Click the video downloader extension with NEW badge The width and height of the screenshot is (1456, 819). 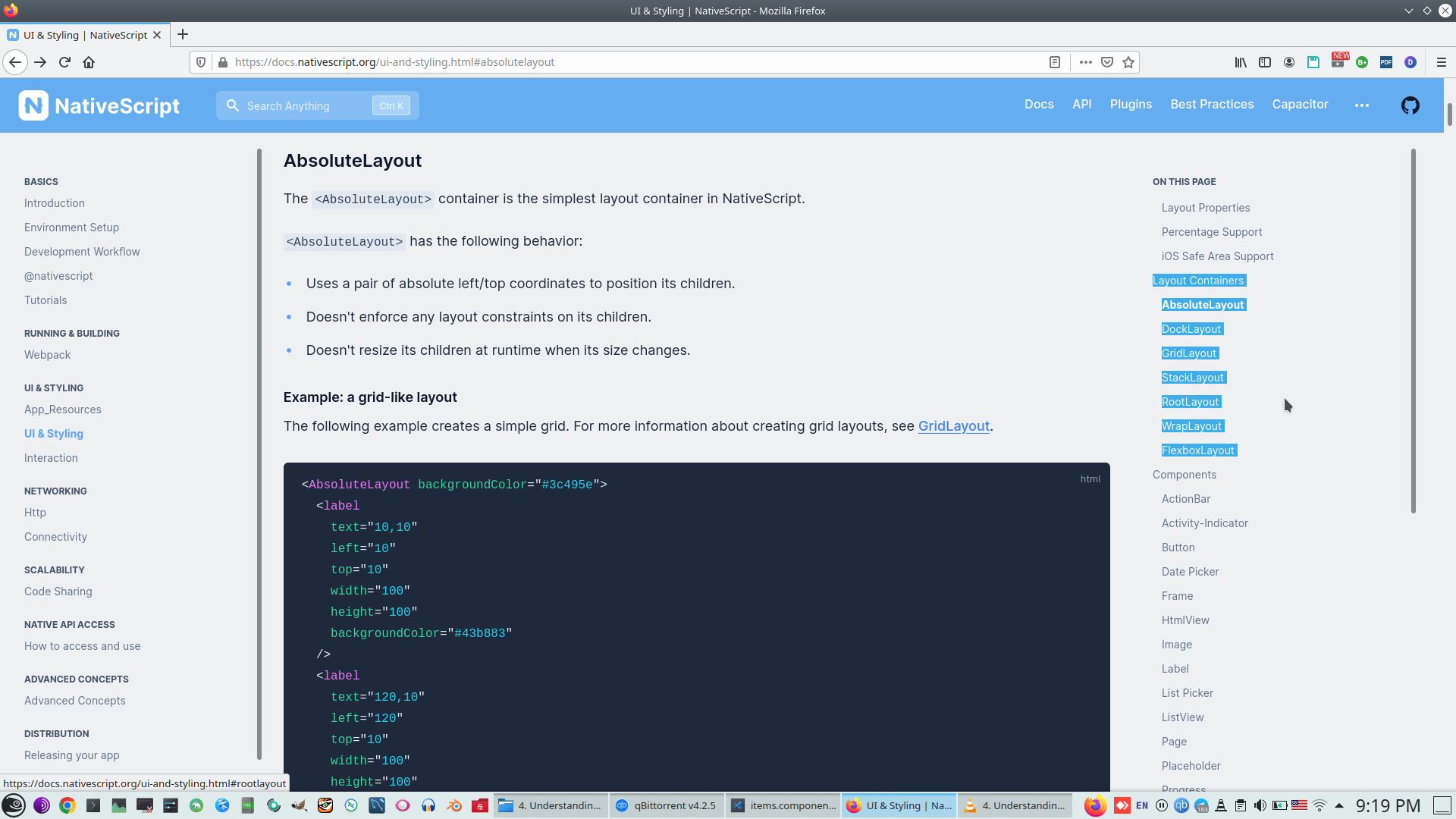1338,62
